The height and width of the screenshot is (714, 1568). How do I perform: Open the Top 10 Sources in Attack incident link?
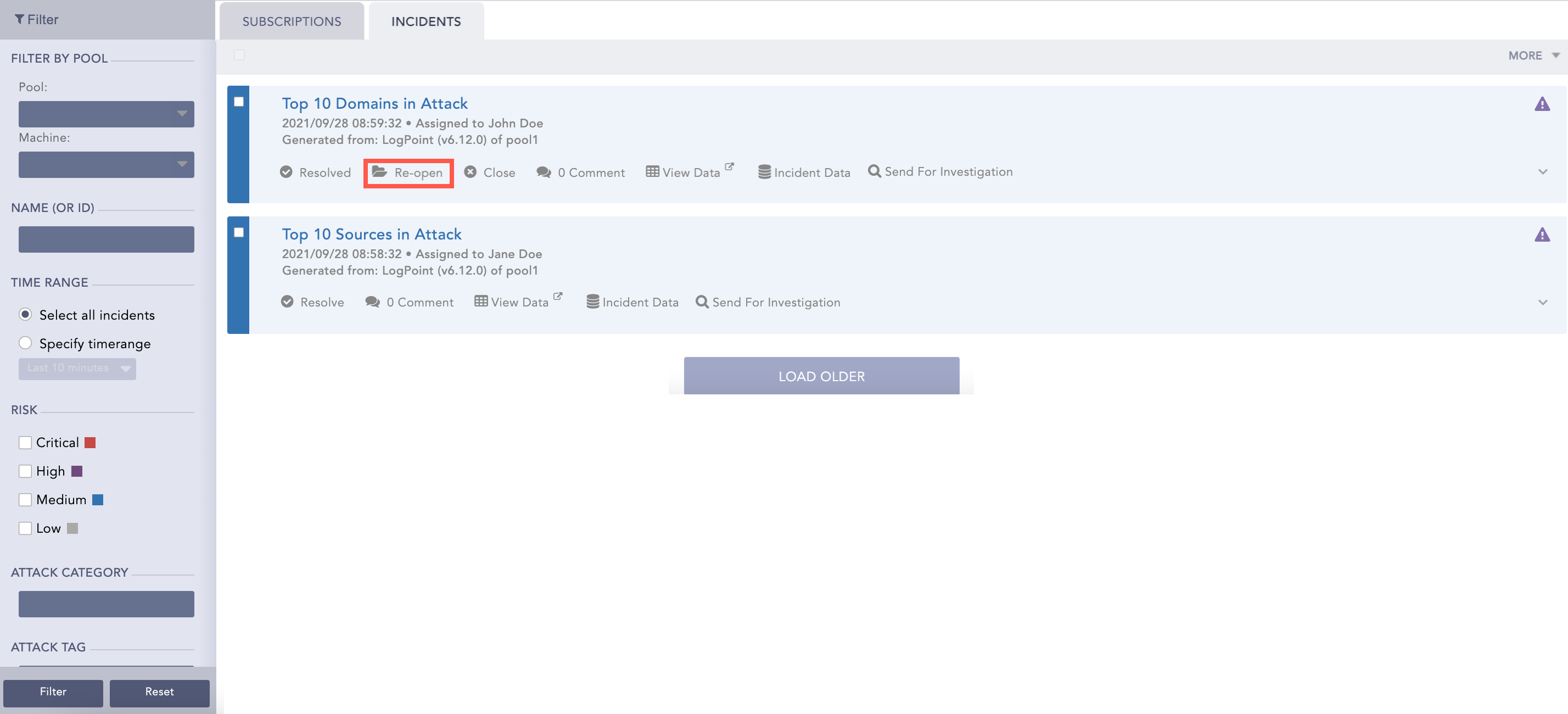pos(371,234)
